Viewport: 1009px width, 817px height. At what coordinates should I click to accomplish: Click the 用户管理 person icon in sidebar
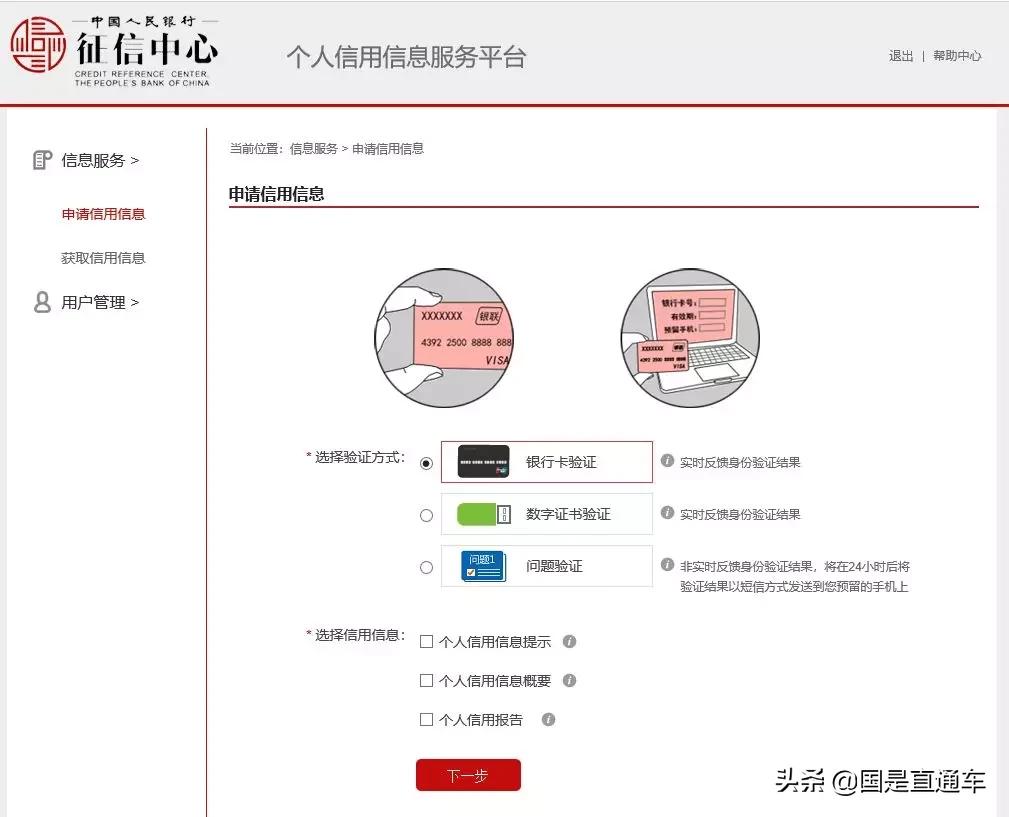pyautogui.click(x=40, y=302)
